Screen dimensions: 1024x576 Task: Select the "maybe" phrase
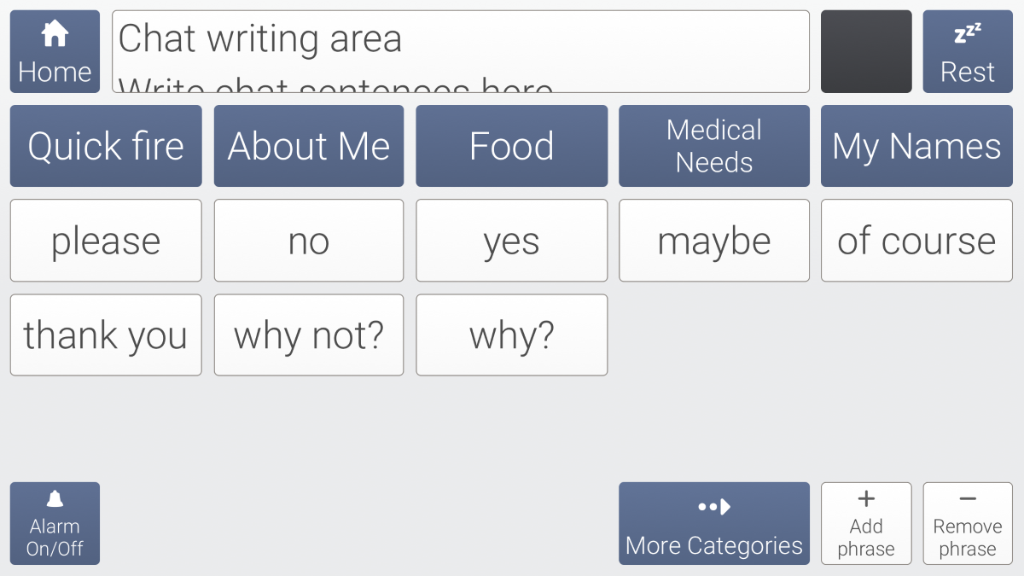(x=714, y=241)
